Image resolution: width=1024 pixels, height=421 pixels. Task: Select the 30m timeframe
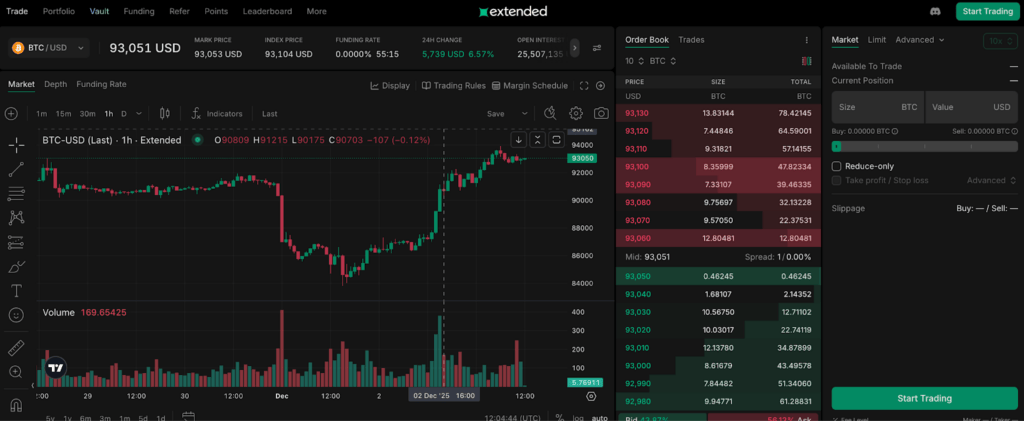(88, 114)
